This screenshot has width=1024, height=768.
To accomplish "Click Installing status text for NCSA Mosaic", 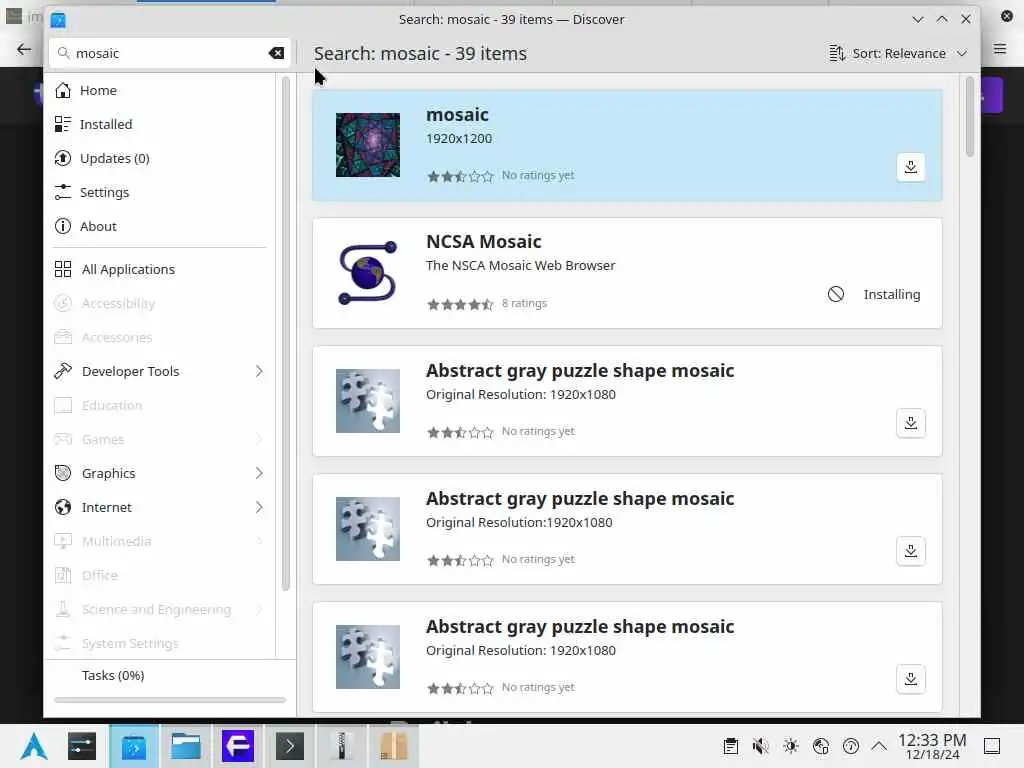I will [891, 295].
